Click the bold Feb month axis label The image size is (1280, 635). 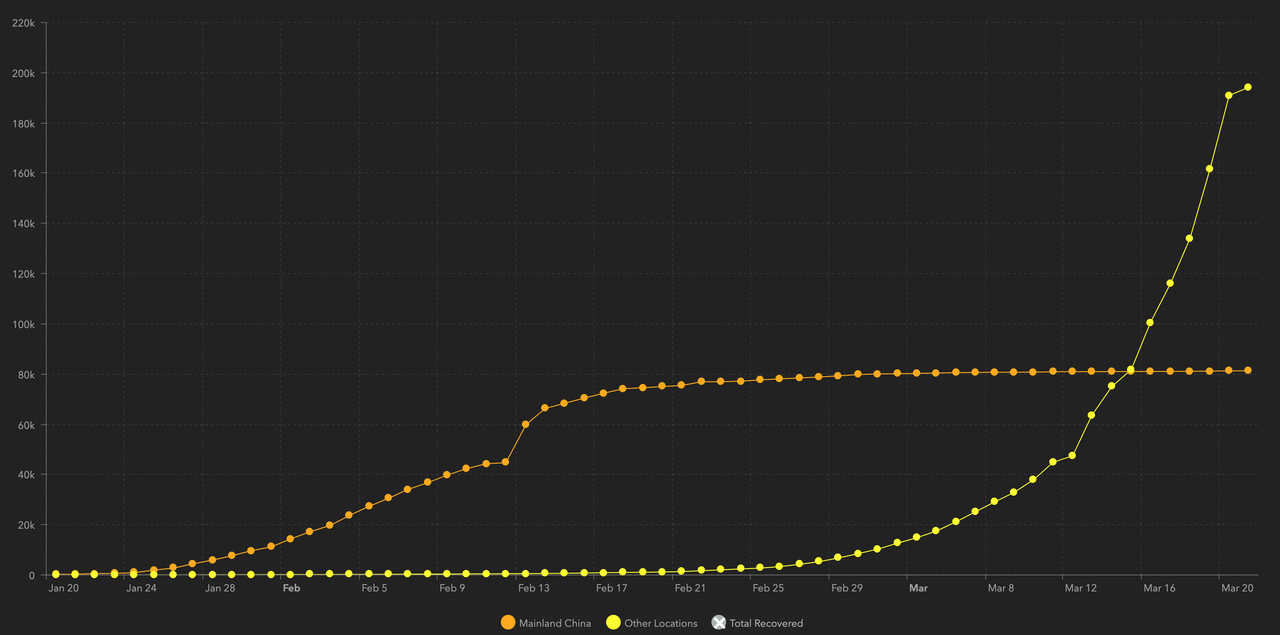click(292, 589)
